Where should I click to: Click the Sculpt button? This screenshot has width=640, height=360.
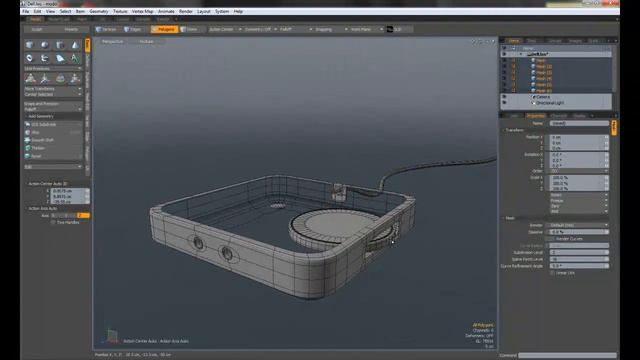point(37,29)
